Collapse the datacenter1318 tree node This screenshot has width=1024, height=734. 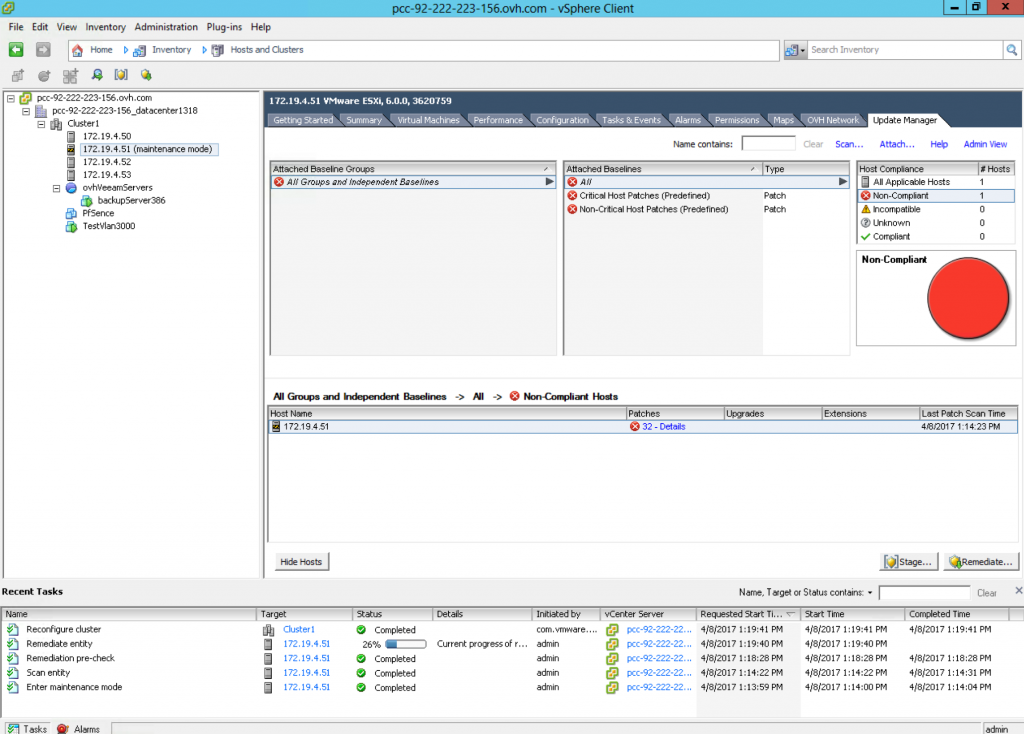point(26,111)
